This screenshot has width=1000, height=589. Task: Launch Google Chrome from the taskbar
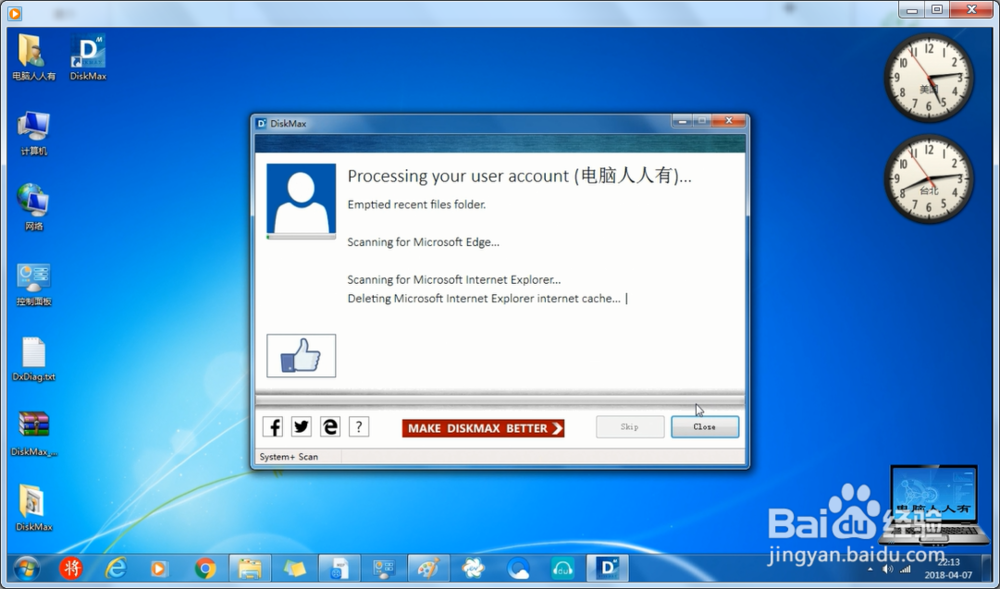(205, 568)
